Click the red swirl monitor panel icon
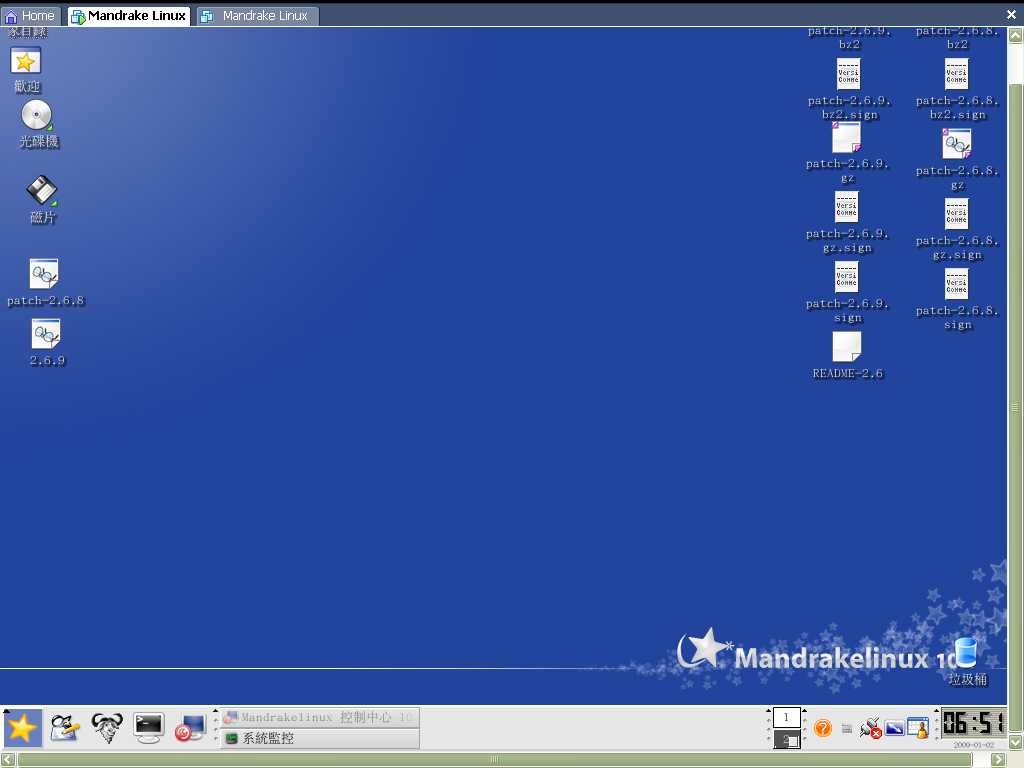 190,728
